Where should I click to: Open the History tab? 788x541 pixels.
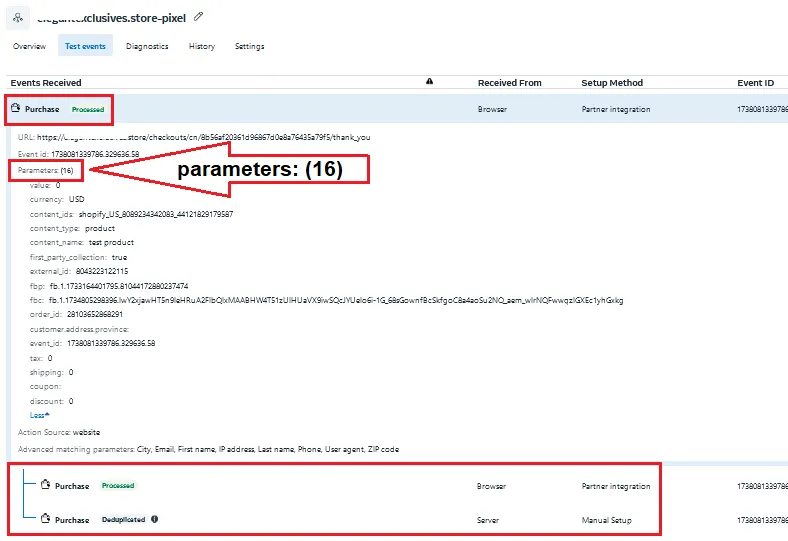[x=202, y=46]
